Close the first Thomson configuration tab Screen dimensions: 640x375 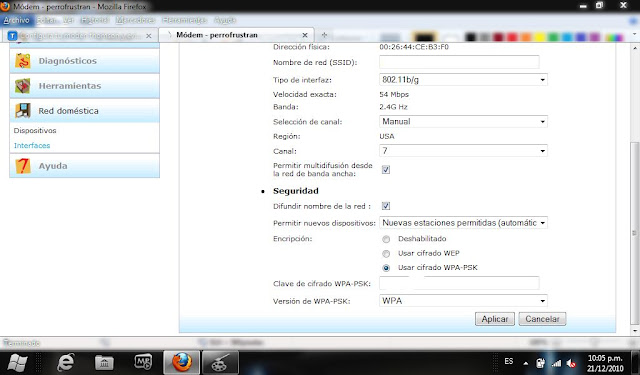149,36
